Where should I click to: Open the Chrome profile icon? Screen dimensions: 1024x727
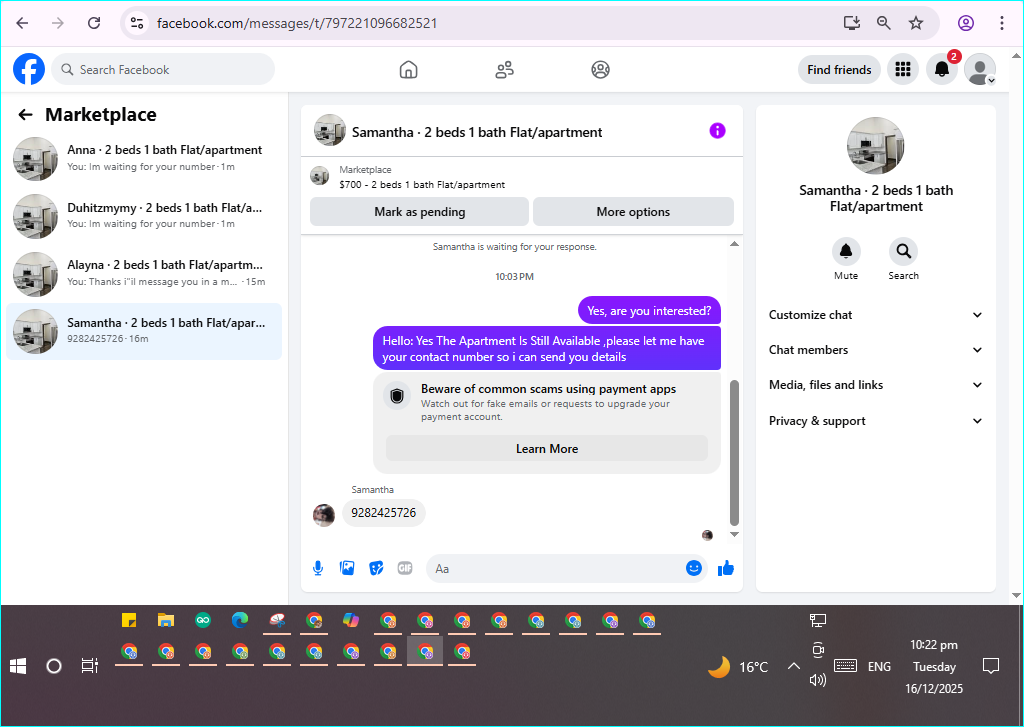pyautogui.click(x=966, y=23)
